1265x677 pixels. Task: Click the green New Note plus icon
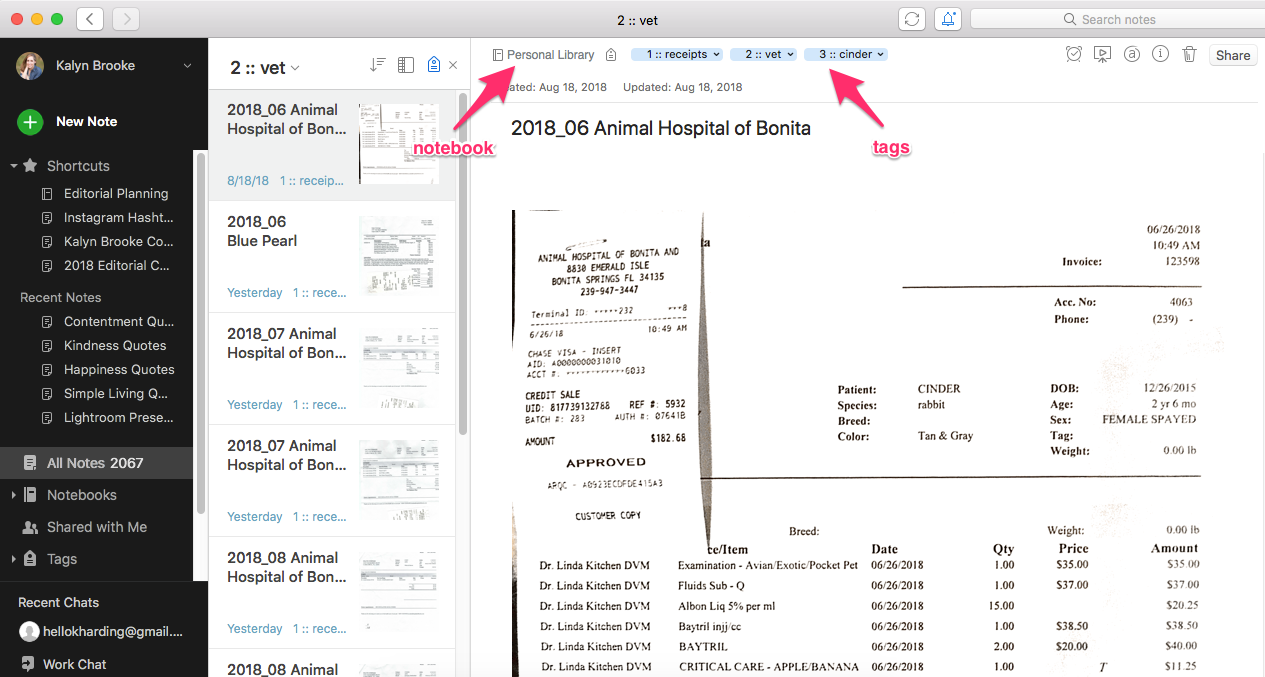(x=30, y=122)
